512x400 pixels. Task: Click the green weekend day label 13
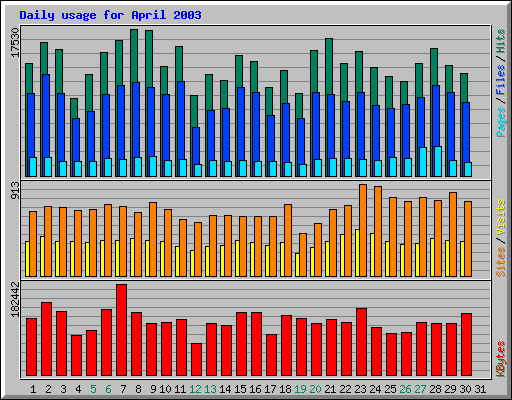point(210,389)
